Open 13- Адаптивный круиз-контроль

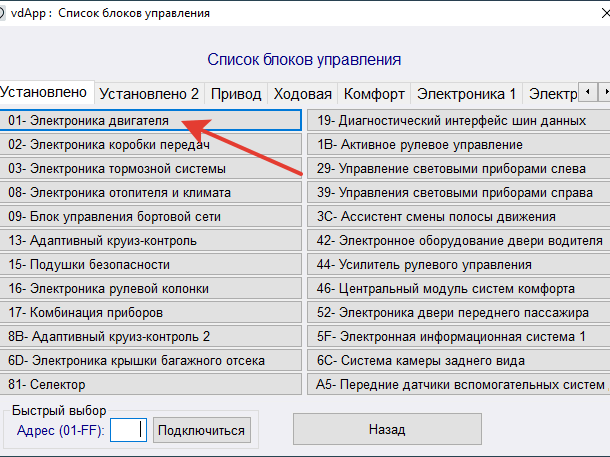tap(150, 240)
